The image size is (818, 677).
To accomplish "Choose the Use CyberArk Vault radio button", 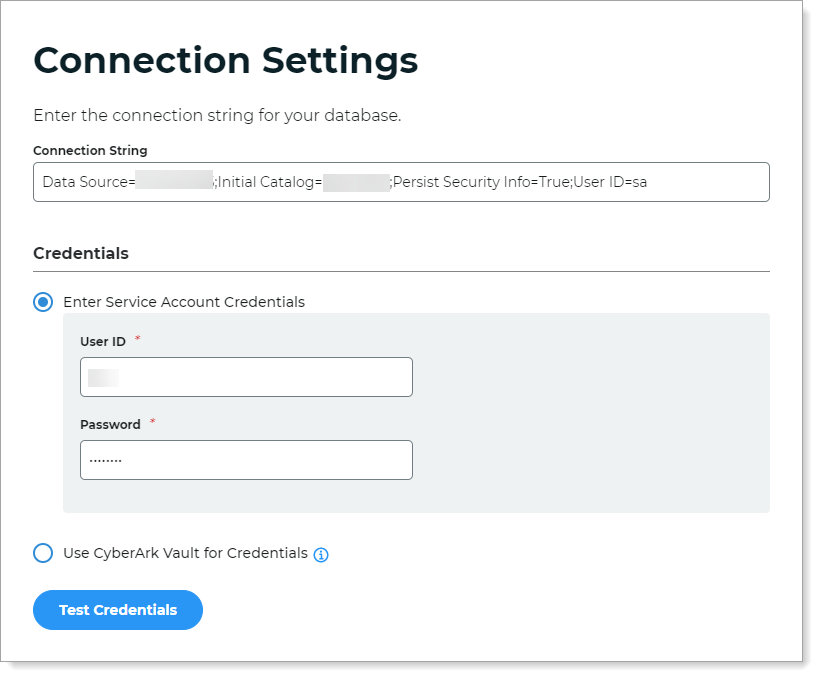I will 43,553.
